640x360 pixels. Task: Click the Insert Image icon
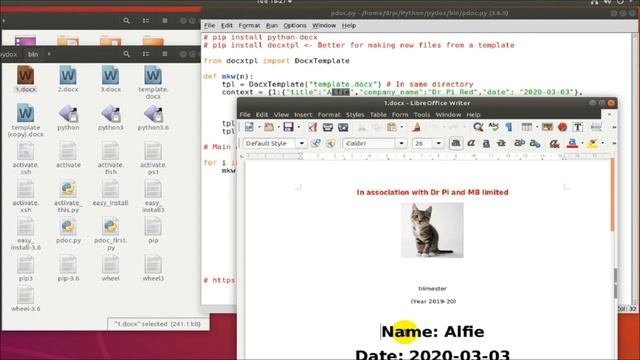coord(547,127)
